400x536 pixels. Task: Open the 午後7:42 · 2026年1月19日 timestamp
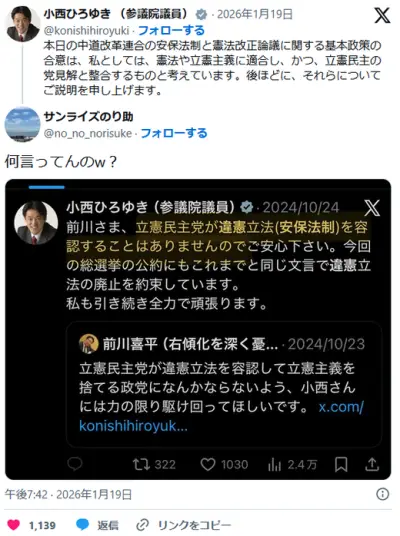68,494
